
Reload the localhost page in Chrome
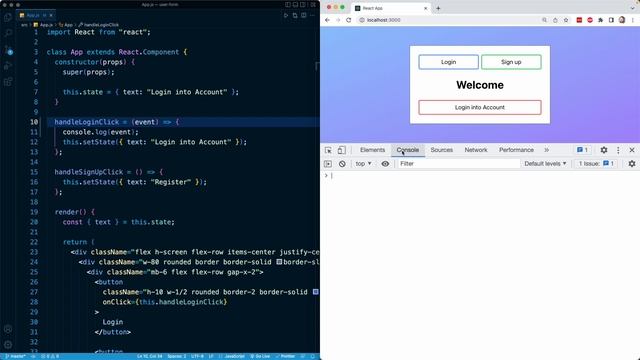[349, 20]
